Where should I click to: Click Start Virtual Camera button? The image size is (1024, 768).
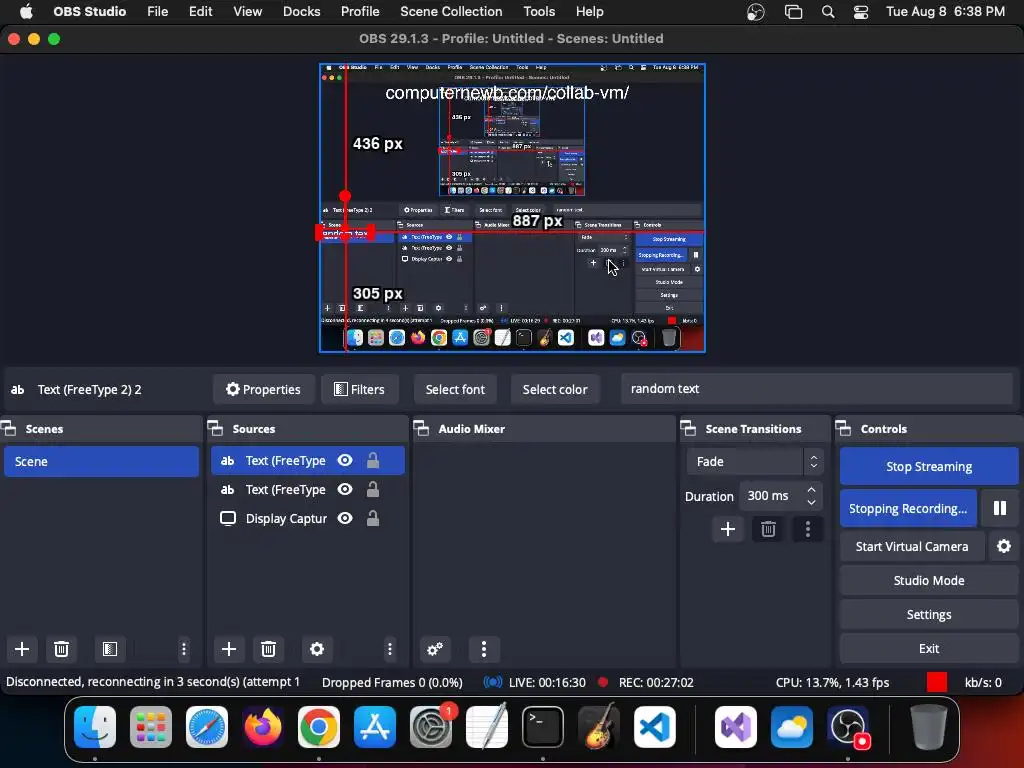tap(912, 546)
